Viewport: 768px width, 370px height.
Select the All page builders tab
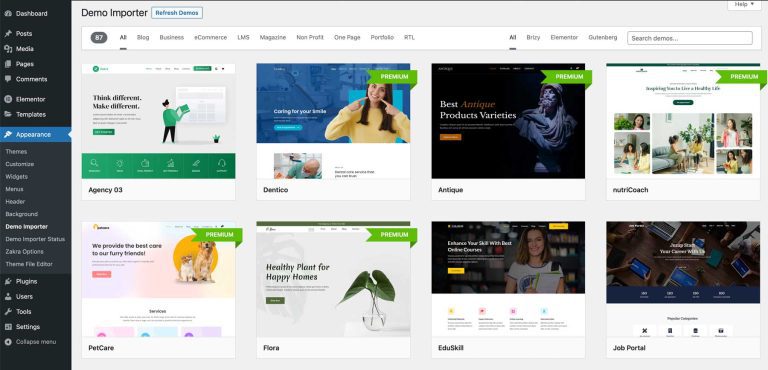coord(513,38)
